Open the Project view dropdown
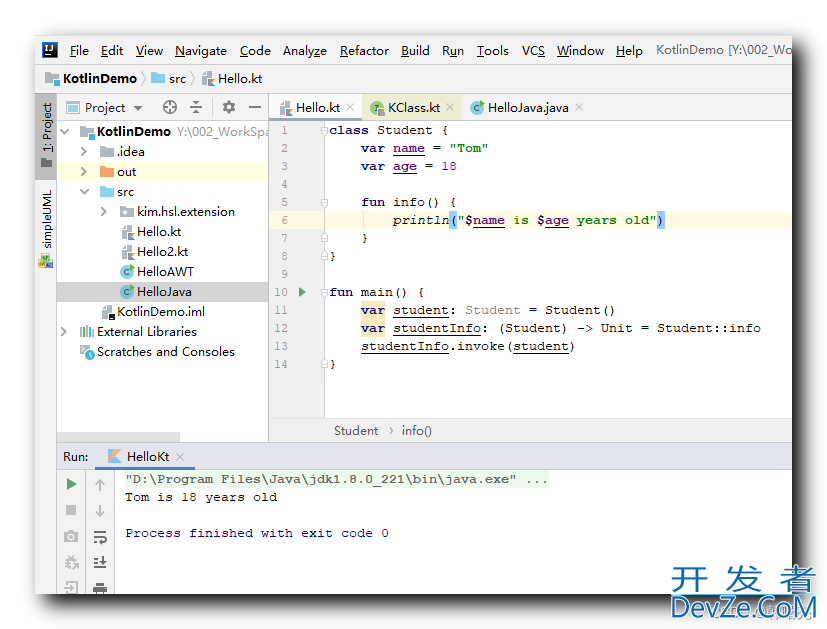This screenshot has width=827, height=629. point(138,108)
